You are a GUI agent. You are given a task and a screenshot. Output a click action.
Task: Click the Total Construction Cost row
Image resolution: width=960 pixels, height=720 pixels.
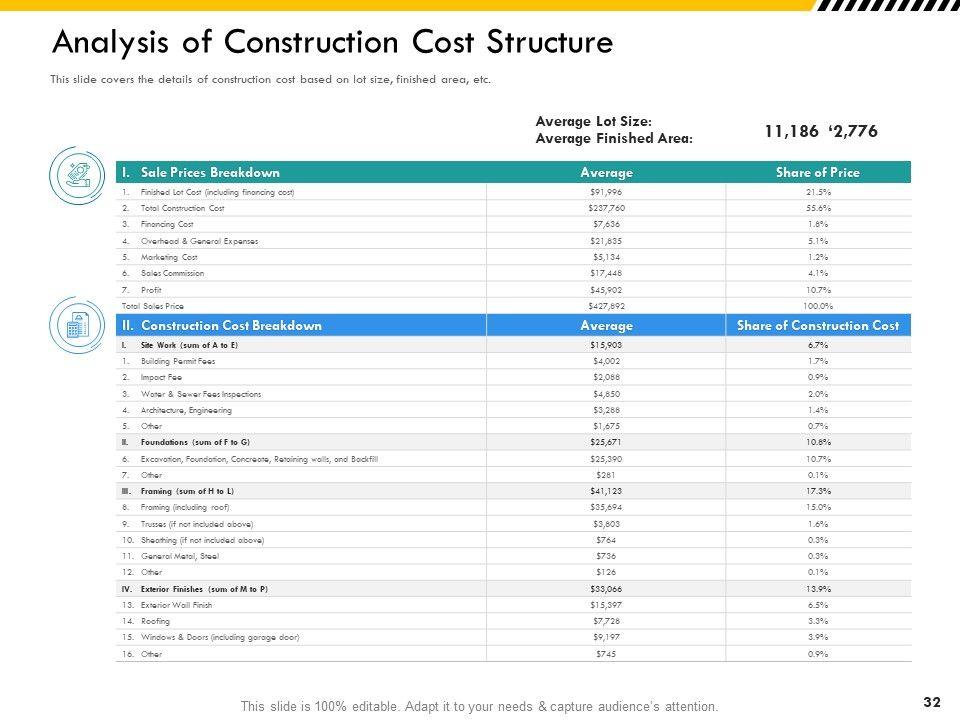pyautogui.click(x=183, y=208)
